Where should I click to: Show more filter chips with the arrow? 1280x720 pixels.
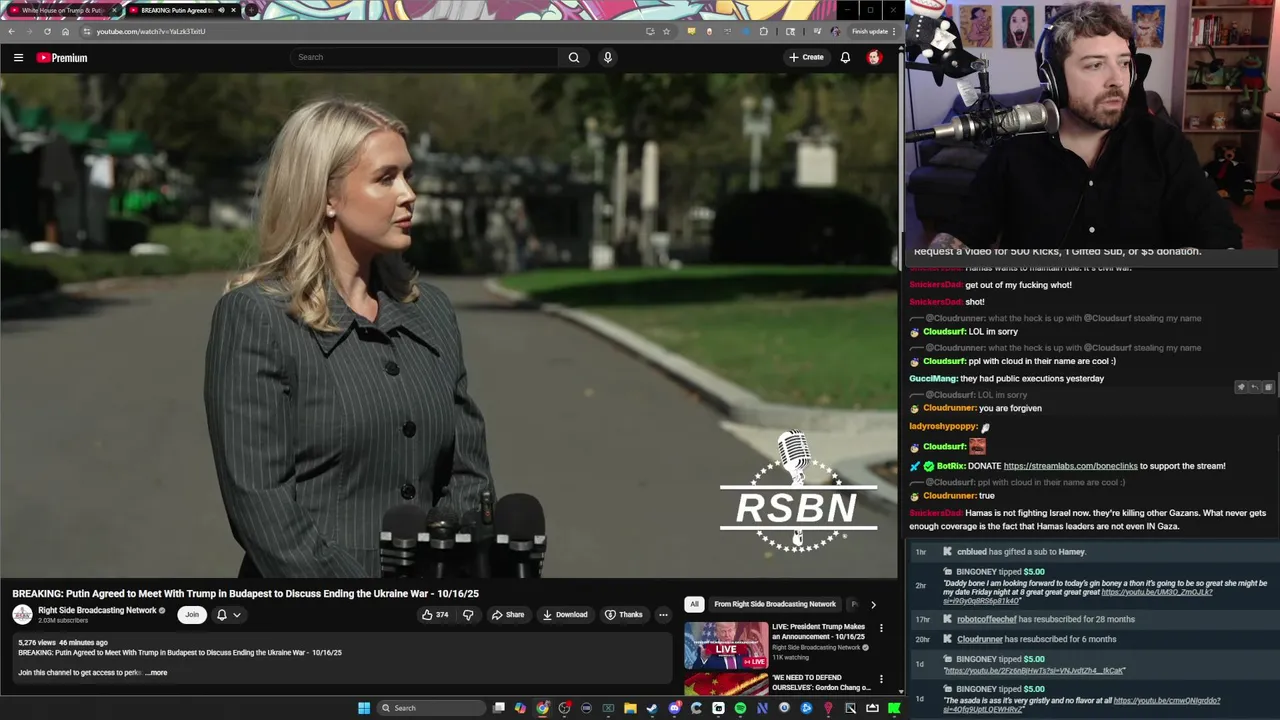point(873,604)
